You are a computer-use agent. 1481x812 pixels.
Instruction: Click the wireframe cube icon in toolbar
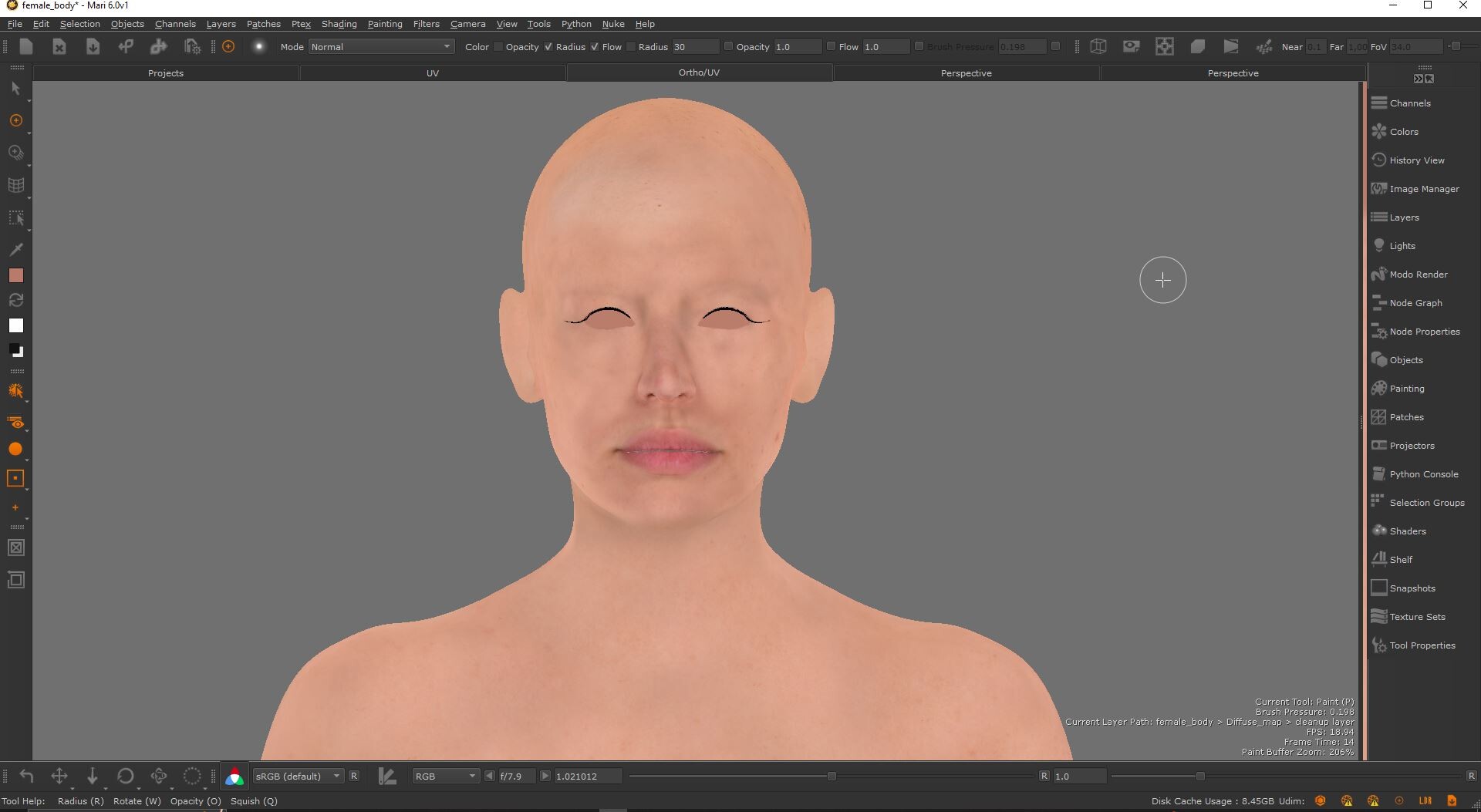coord(1098,47)
